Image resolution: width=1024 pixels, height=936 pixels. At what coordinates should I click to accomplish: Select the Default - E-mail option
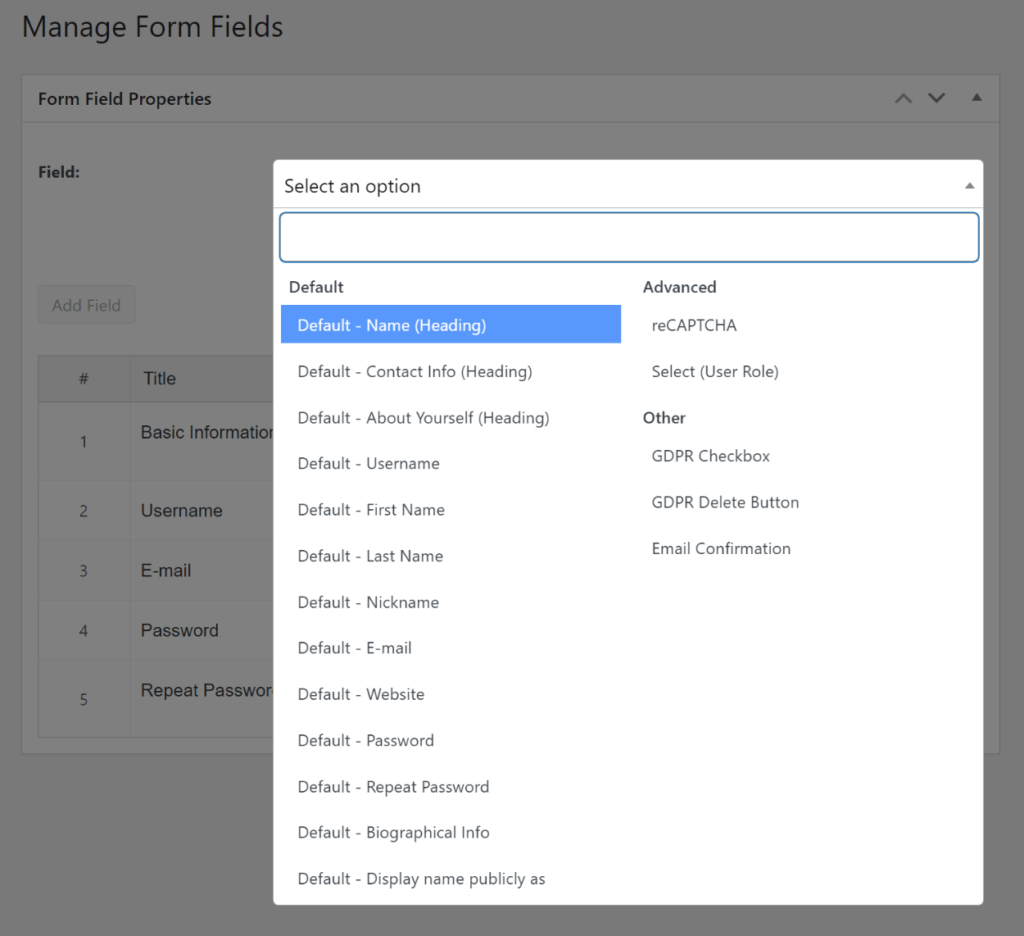pos(354,648)
